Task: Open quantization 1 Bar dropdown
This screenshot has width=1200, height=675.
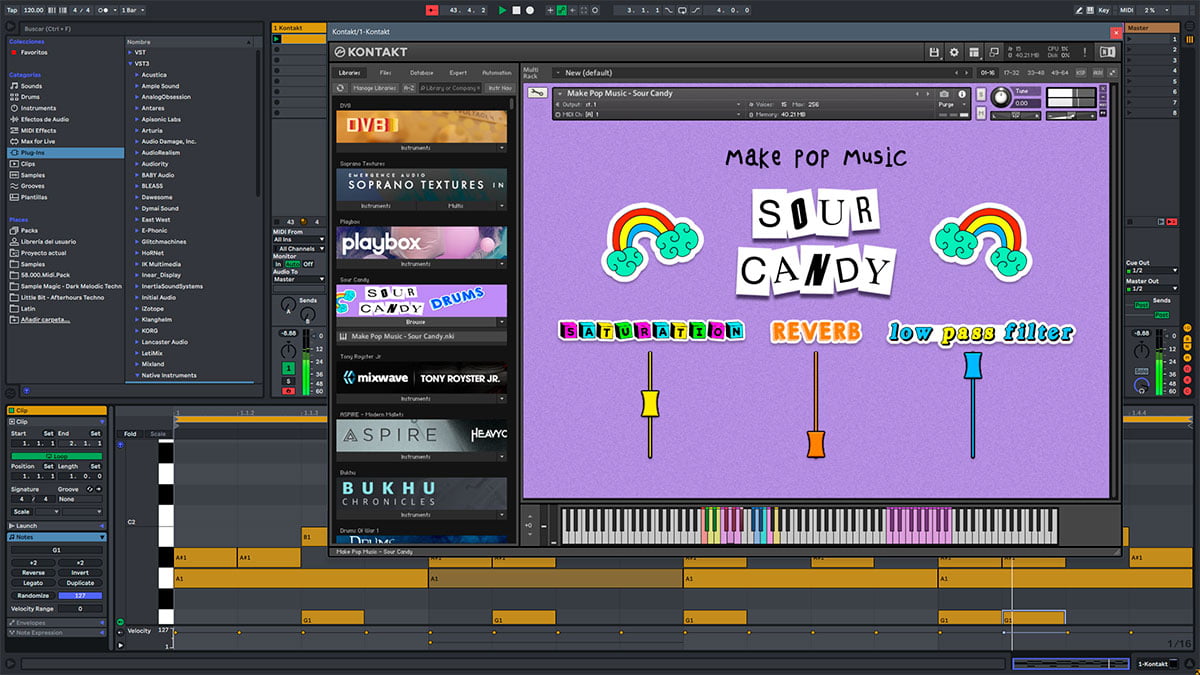Action: tap(132, 10)
